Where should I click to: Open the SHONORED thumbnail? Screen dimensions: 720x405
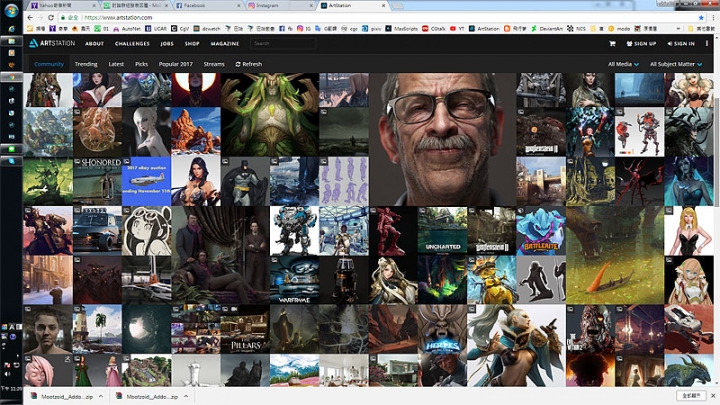97,181
